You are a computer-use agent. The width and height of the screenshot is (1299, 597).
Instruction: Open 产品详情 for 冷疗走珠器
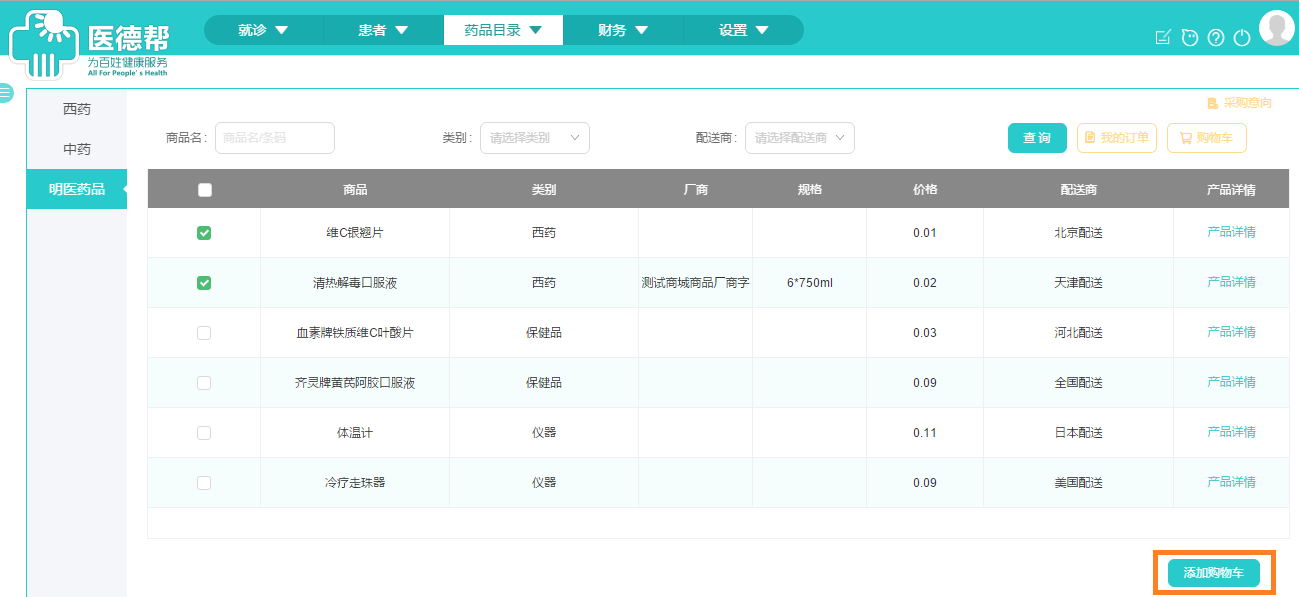(1231, 482)
